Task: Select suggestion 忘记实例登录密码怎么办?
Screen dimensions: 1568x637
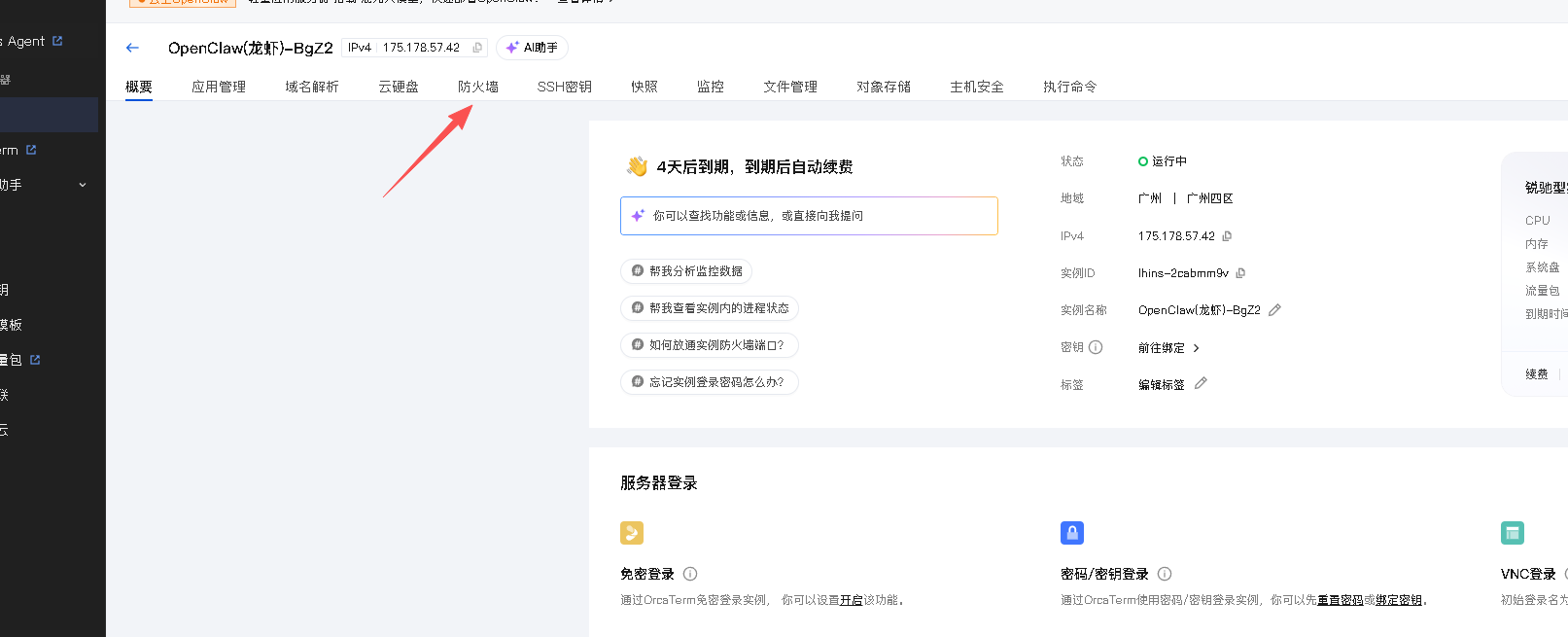Action: [x=710, y=382]
